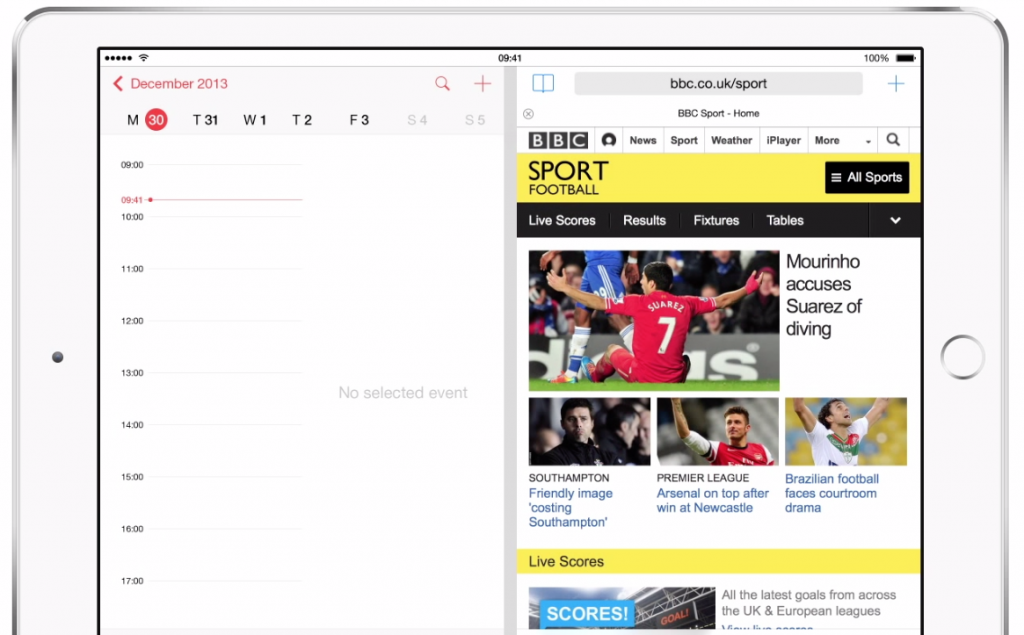Go back to December 2013 month view
This screenshot has width=1024, height=635.
[x=170, y=84]
